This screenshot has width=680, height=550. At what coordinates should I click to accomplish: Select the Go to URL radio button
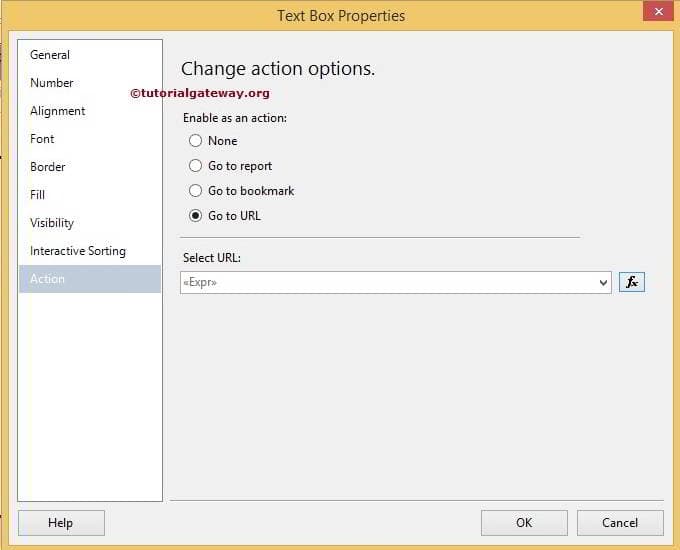(195, 216)
